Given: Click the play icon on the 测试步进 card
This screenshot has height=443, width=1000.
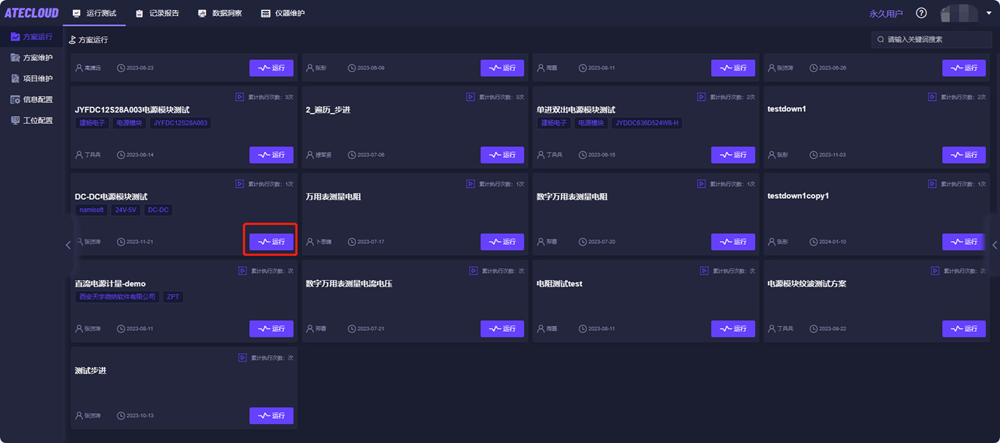Looking at the screenshot, I should pyautogui.click(x=240, y=357).
